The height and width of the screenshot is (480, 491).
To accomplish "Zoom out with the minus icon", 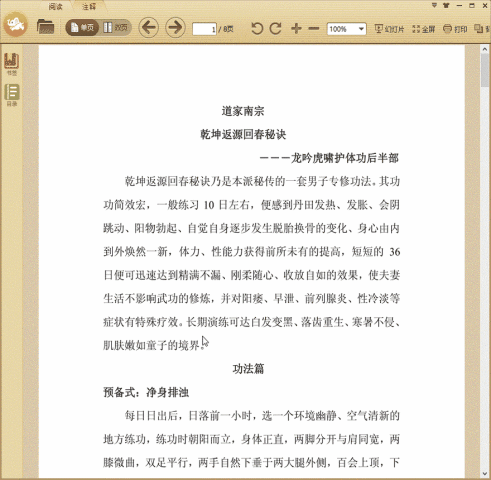I will point(314,29).
